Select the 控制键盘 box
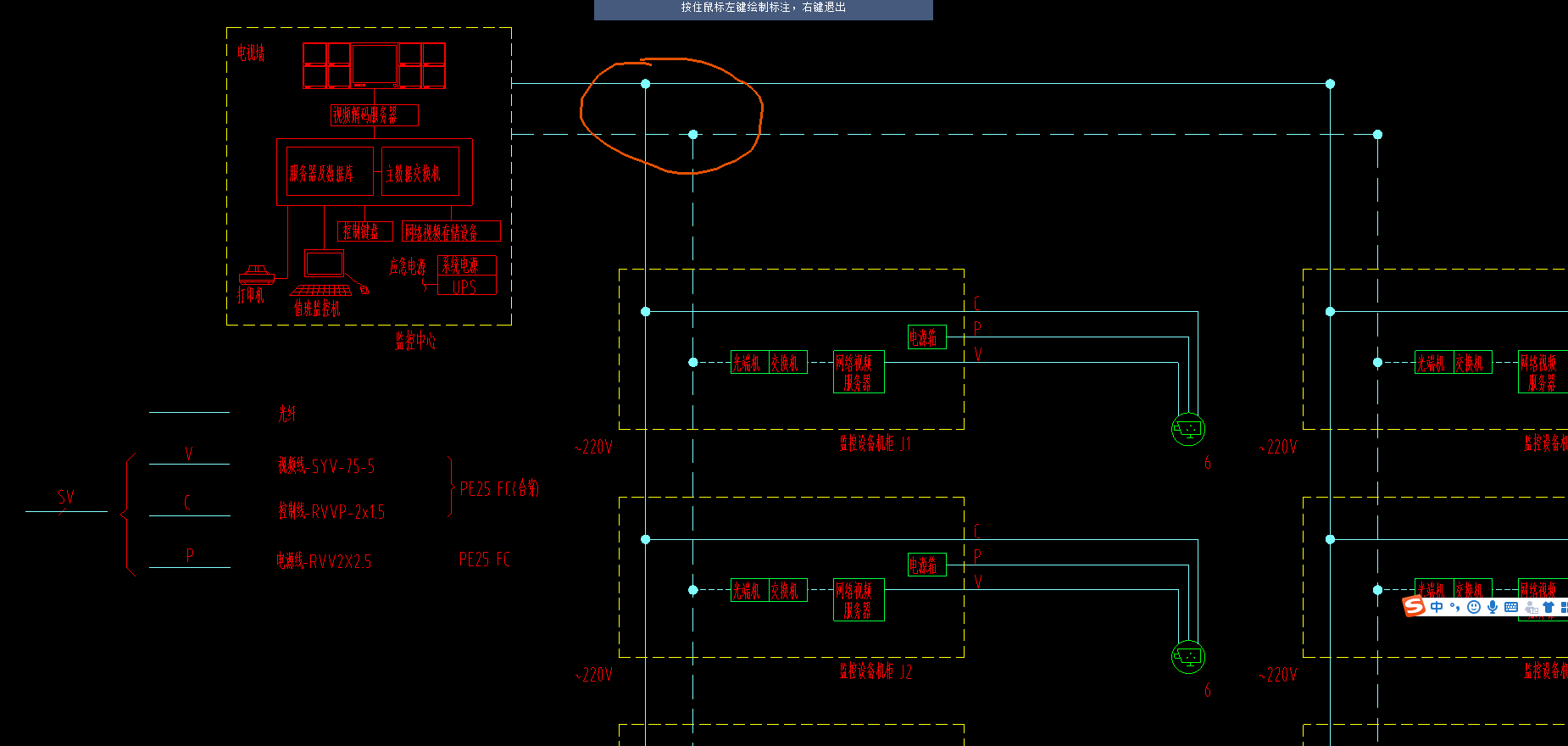 (364, 231)
